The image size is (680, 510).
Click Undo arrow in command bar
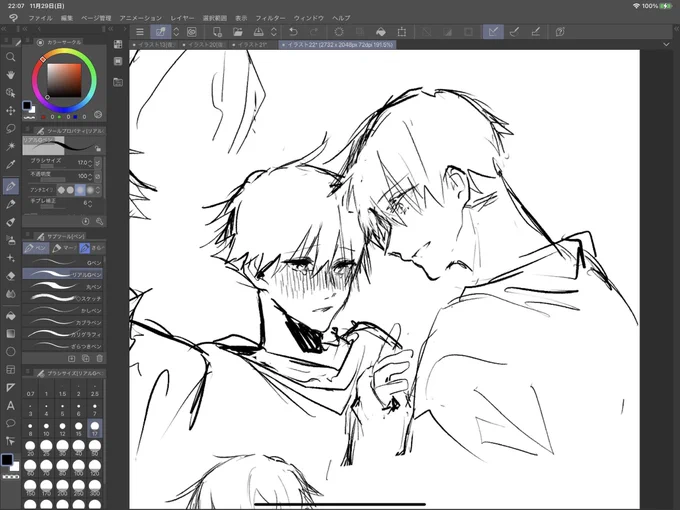(293, 32)
